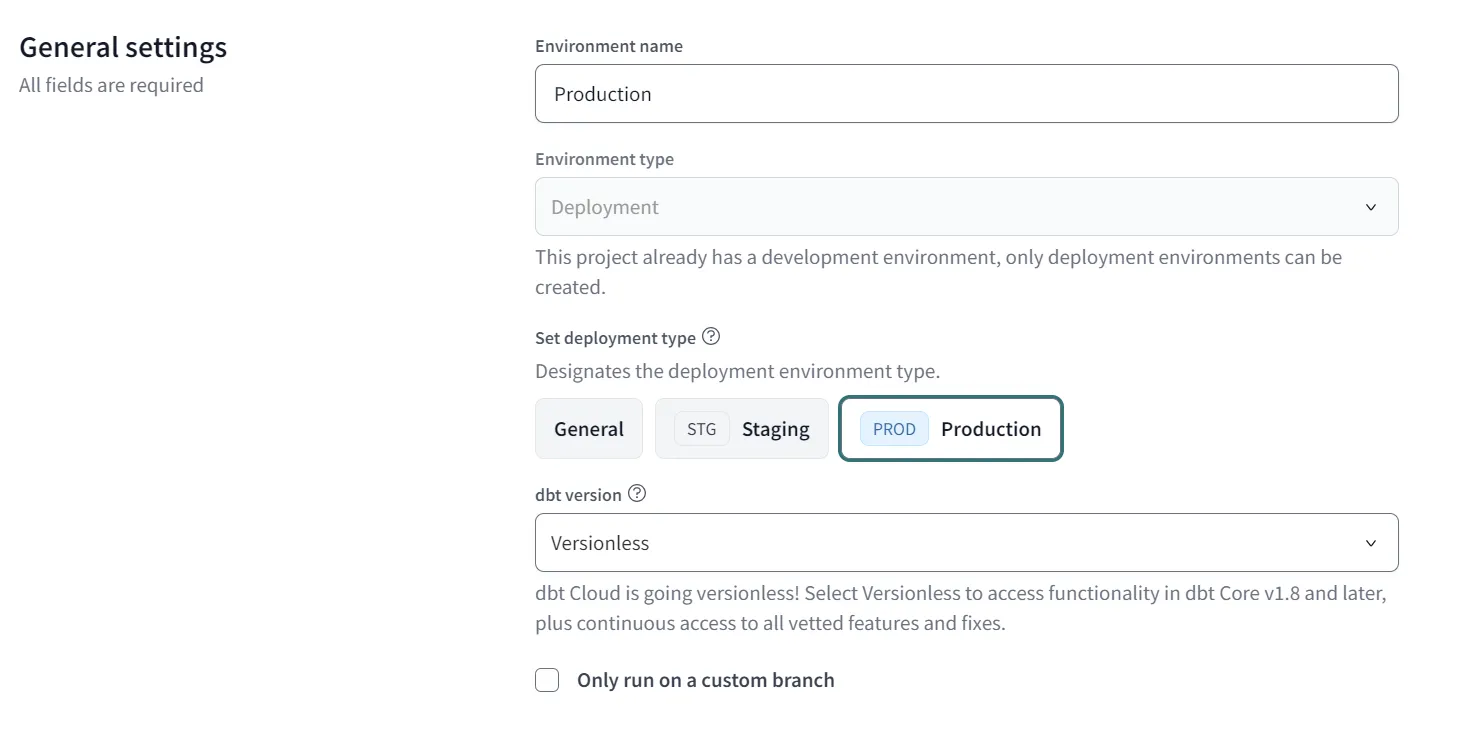Click chevron arrow in Environment type field
Image resolution: width=1461 pixels, height=735 pixels.
pyautogui.click(x=1370, y=207)
